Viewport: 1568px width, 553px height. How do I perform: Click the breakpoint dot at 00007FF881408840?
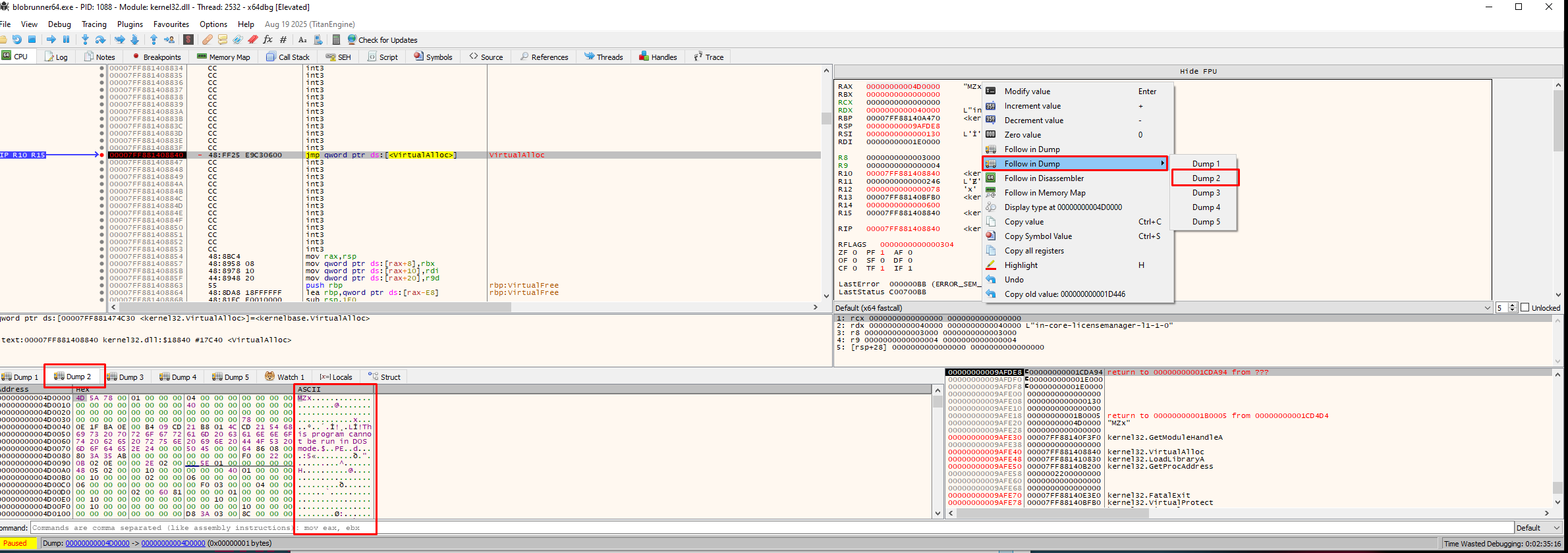pyautogui.click(x=101, y=155)
